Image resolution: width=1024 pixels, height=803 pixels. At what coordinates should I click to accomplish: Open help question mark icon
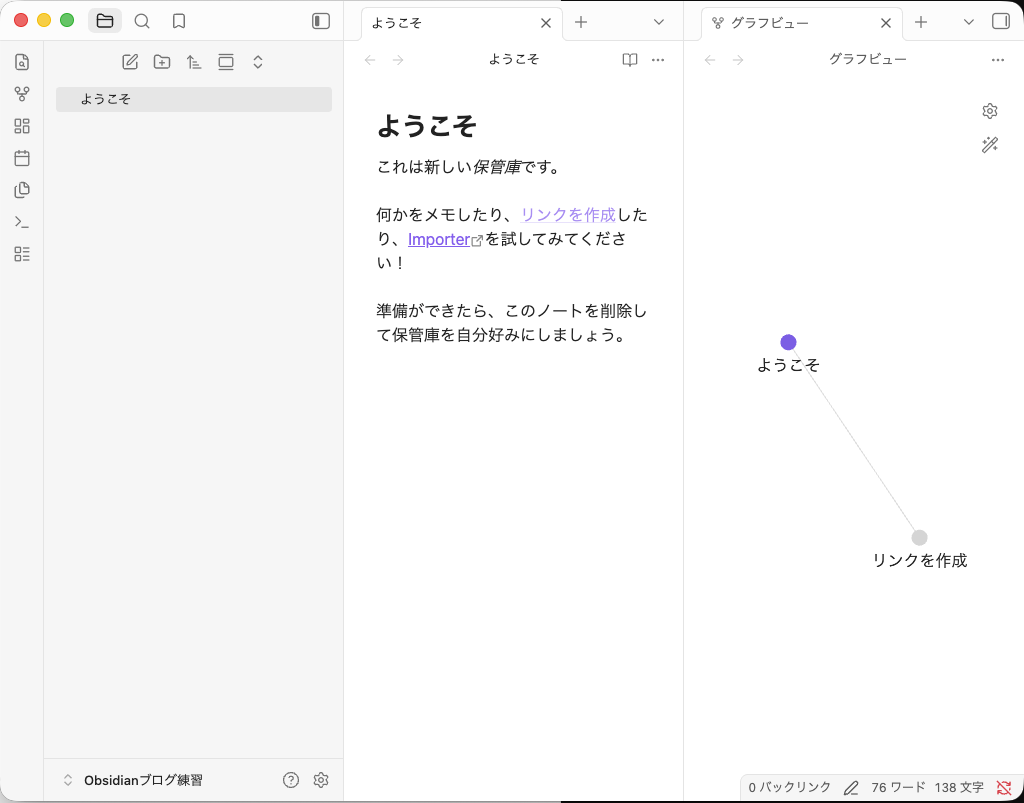point(291,779)
